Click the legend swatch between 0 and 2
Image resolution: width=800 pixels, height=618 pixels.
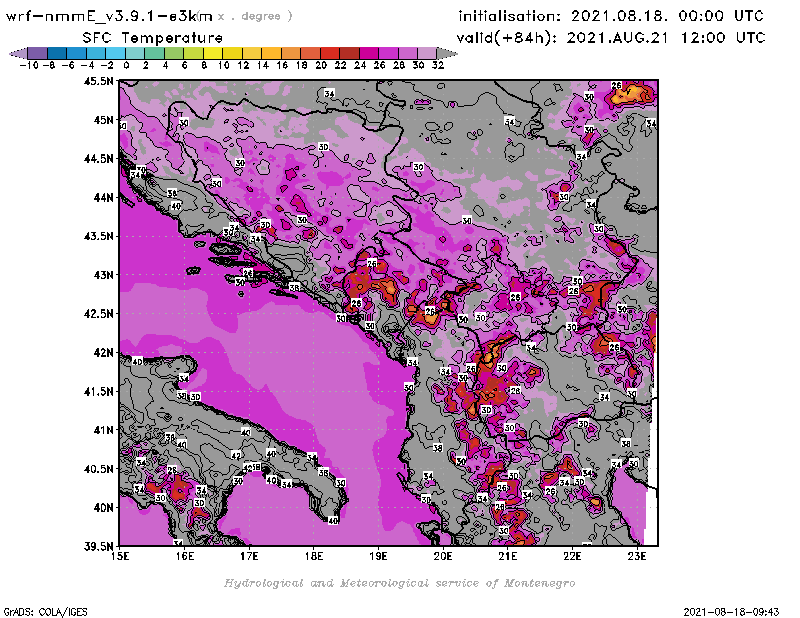click(135, 53)
